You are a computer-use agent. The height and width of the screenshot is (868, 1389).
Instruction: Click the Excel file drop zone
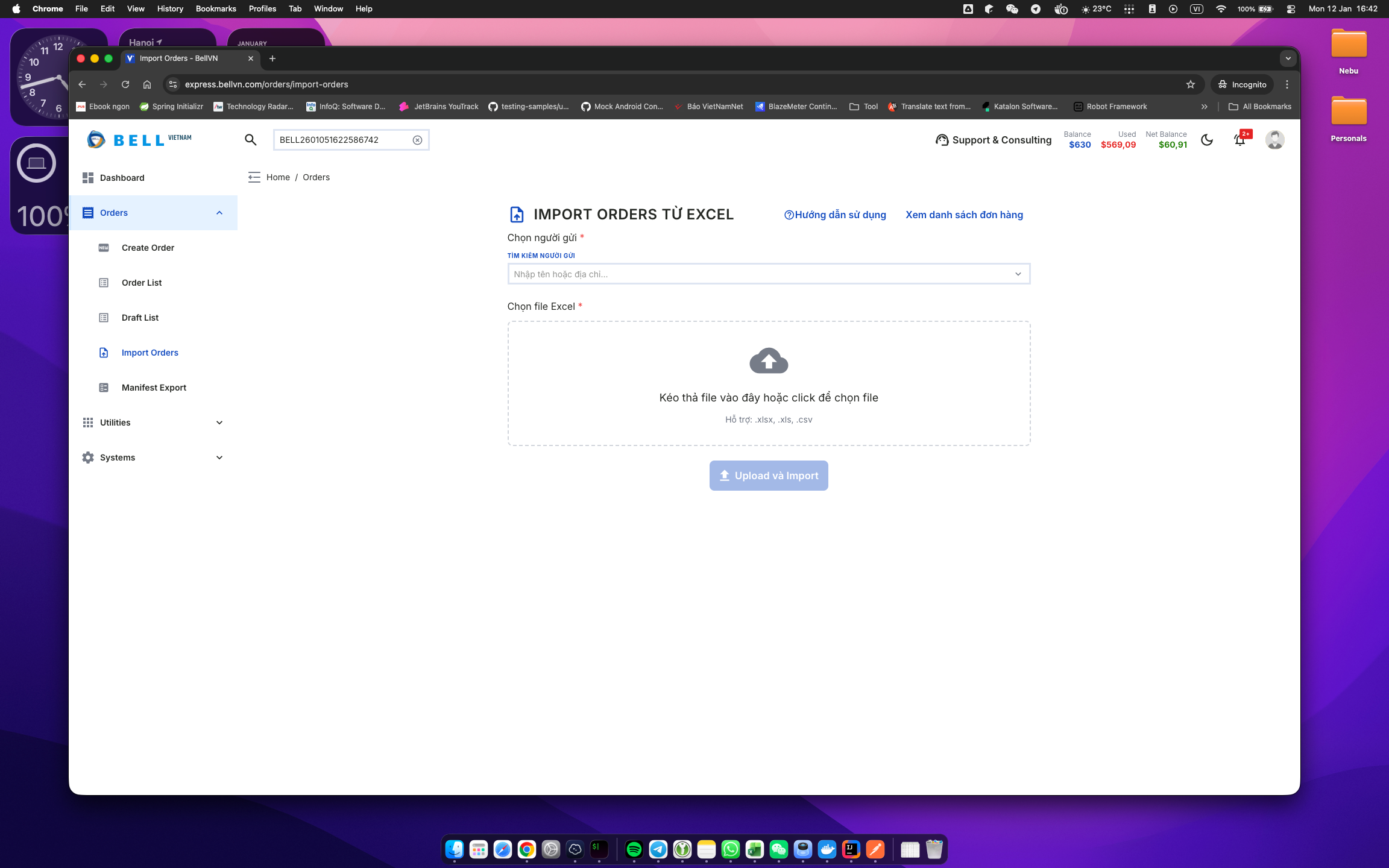pyautogui.click(x=769, y=398)
